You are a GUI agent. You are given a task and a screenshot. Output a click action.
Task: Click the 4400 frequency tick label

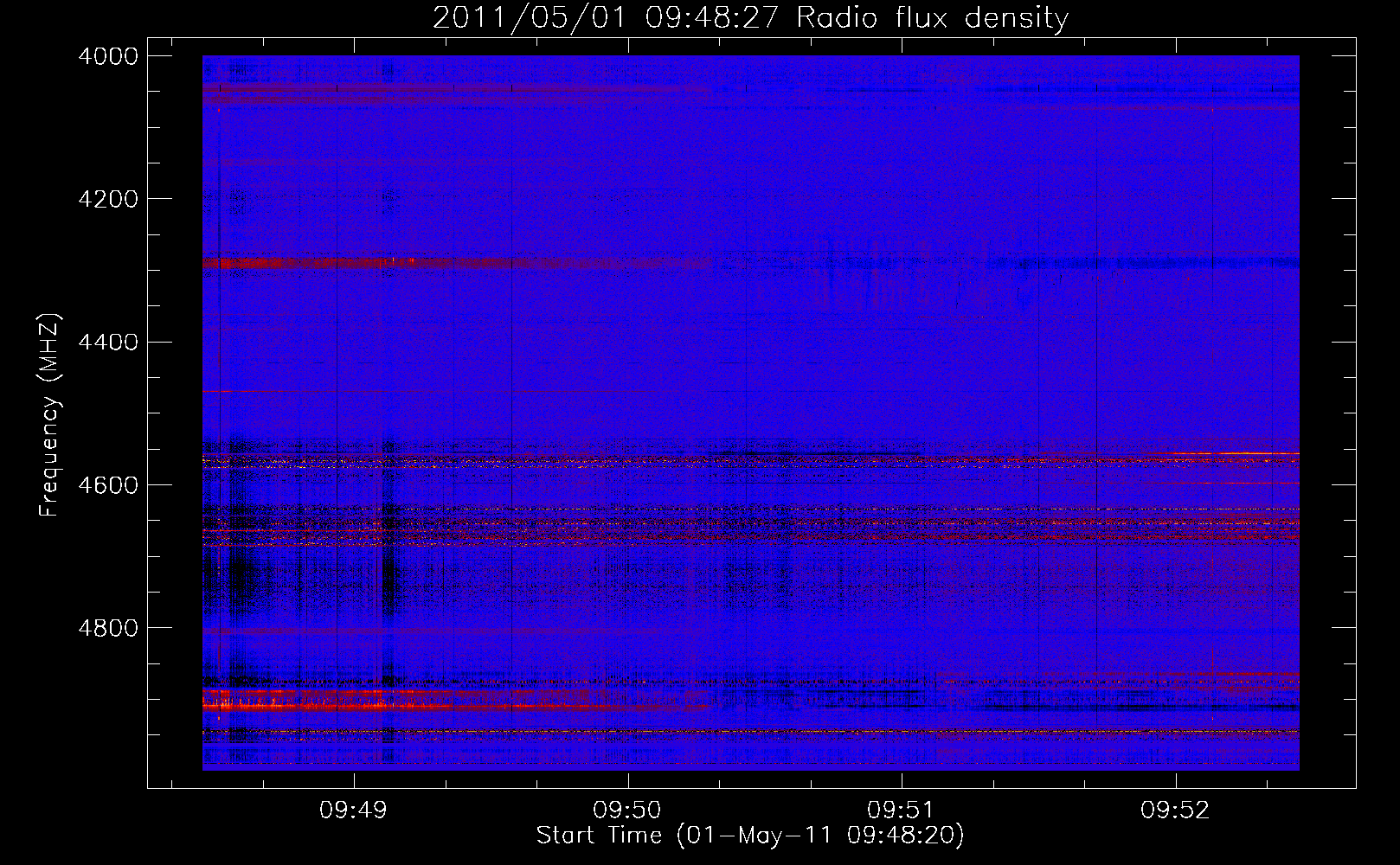pos(108,343)
